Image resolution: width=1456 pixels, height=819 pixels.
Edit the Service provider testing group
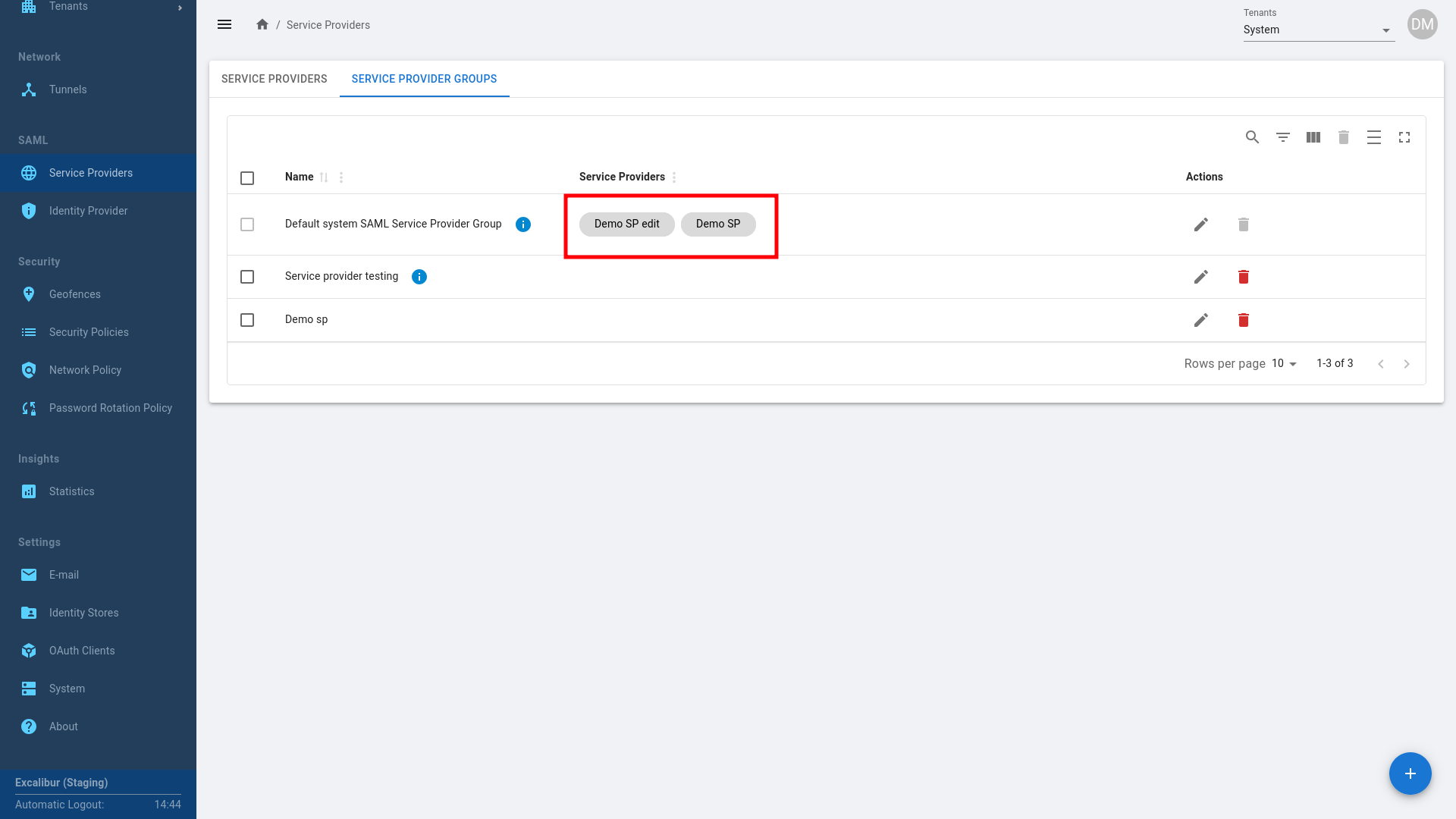1200,277
